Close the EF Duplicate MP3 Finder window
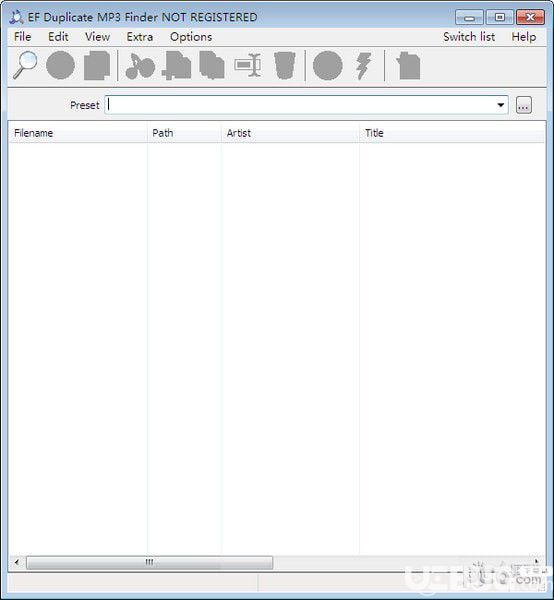Screen dimensions: 554x600 point(530,17)
